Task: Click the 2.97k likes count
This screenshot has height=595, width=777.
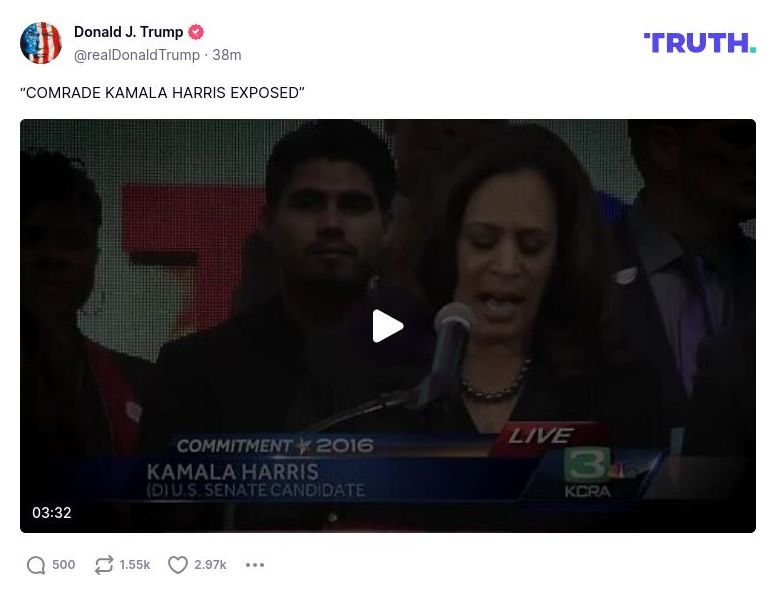Action: click(210, 565)
